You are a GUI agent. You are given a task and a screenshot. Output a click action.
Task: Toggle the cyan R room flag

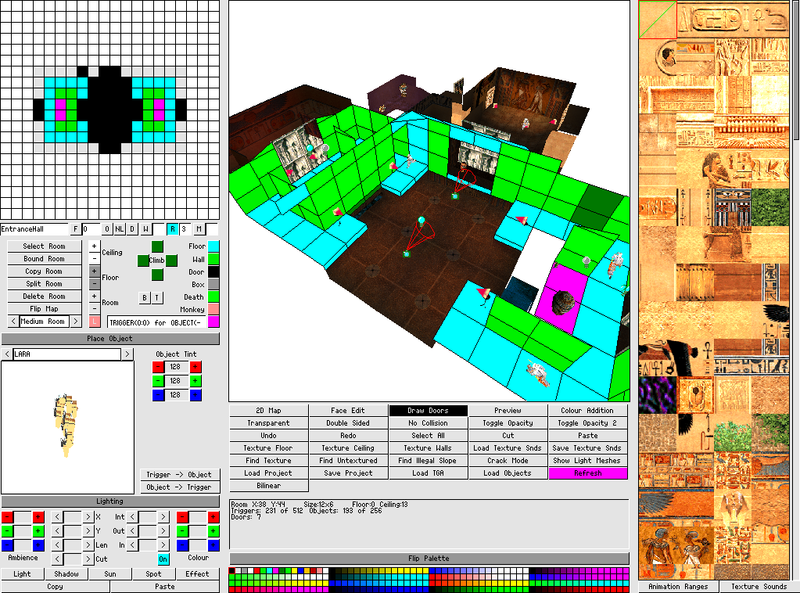172,229
